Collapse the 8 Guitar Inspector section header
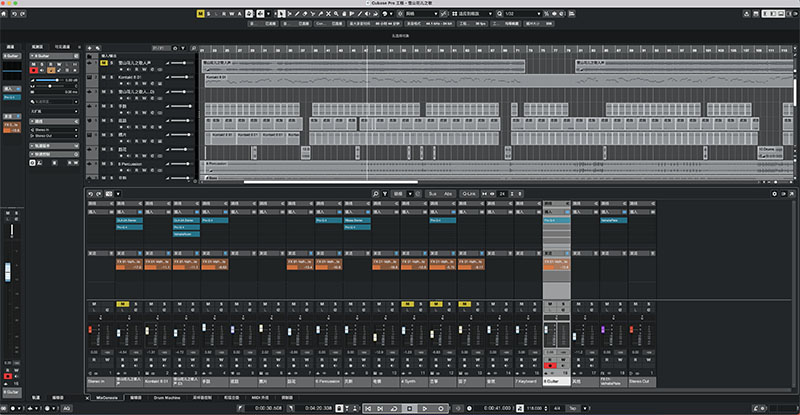Viewport: 800px width, 415px height. tap(54, 56)
